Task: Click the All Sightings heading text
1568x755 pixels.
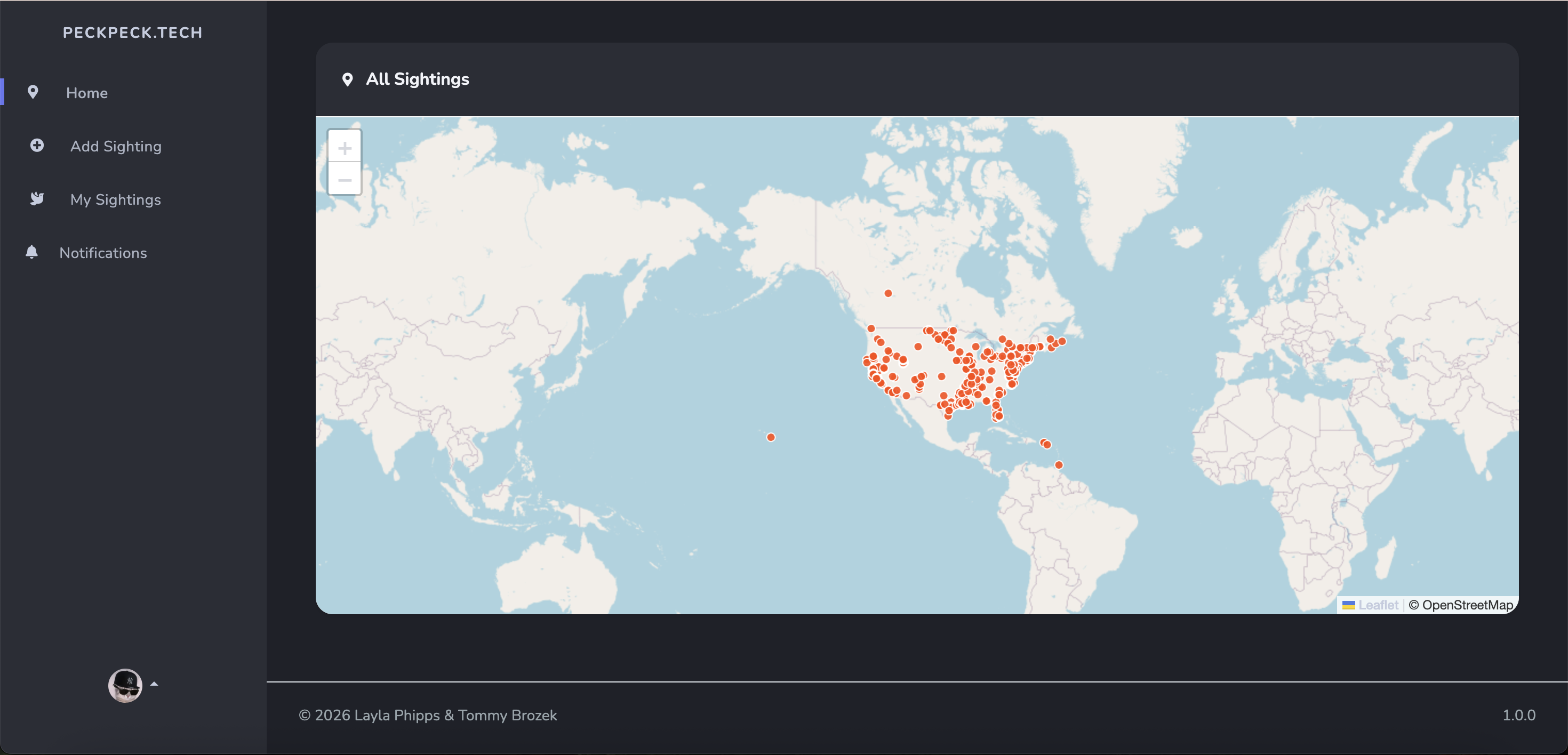Action: click(417, 79)
